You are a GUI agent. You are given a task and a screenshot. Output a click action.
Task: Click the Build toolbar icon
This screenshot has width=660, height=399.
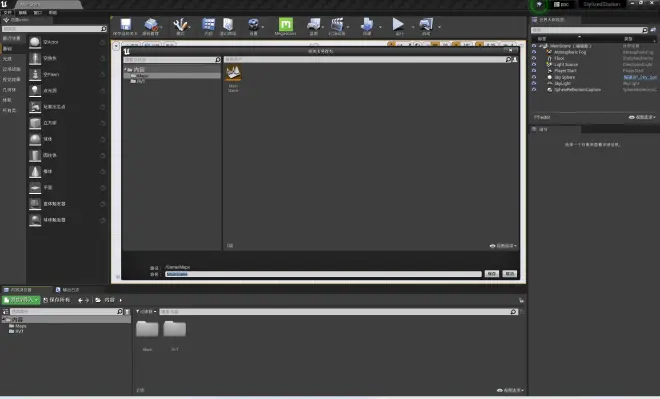pos(367,24)
